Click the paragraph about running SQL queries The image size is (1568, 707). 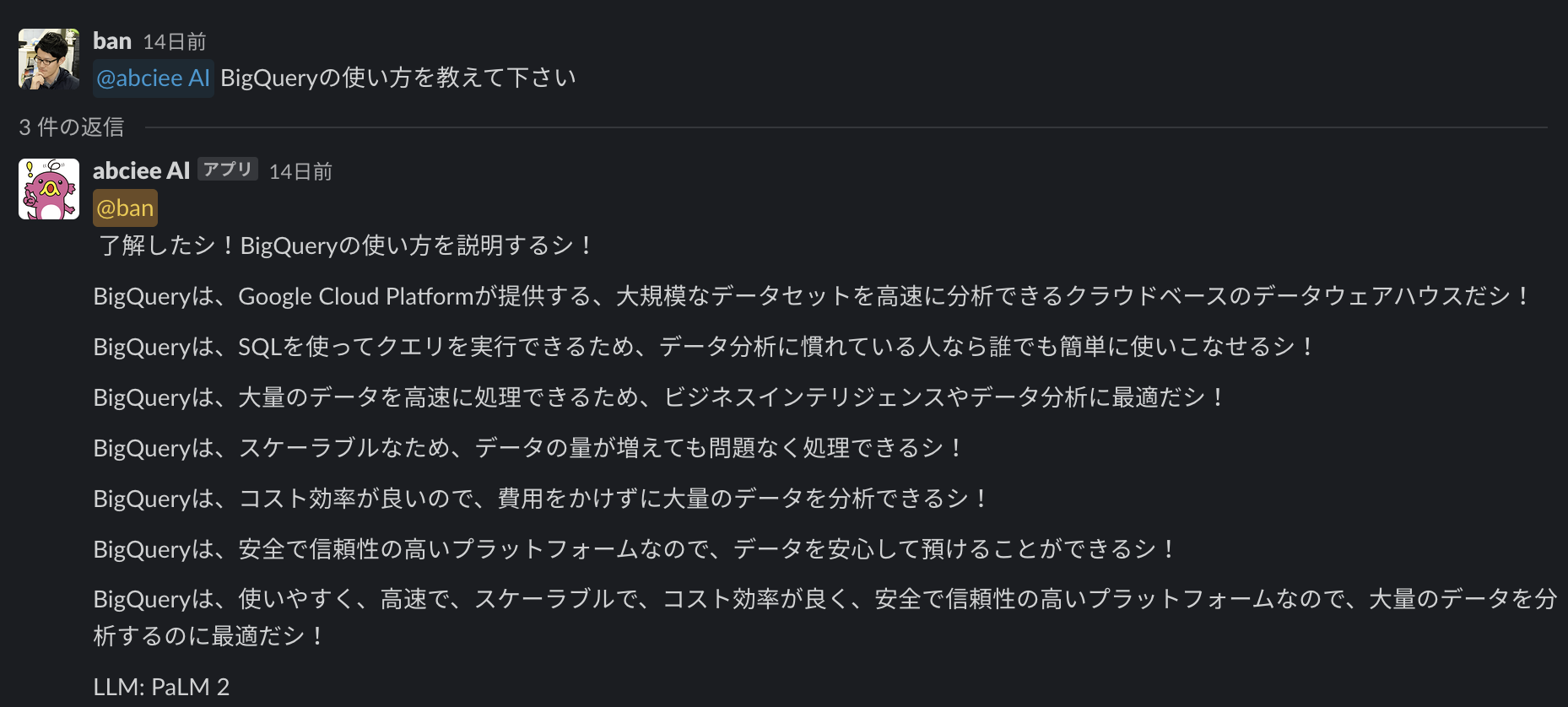[x=702, y=347]
